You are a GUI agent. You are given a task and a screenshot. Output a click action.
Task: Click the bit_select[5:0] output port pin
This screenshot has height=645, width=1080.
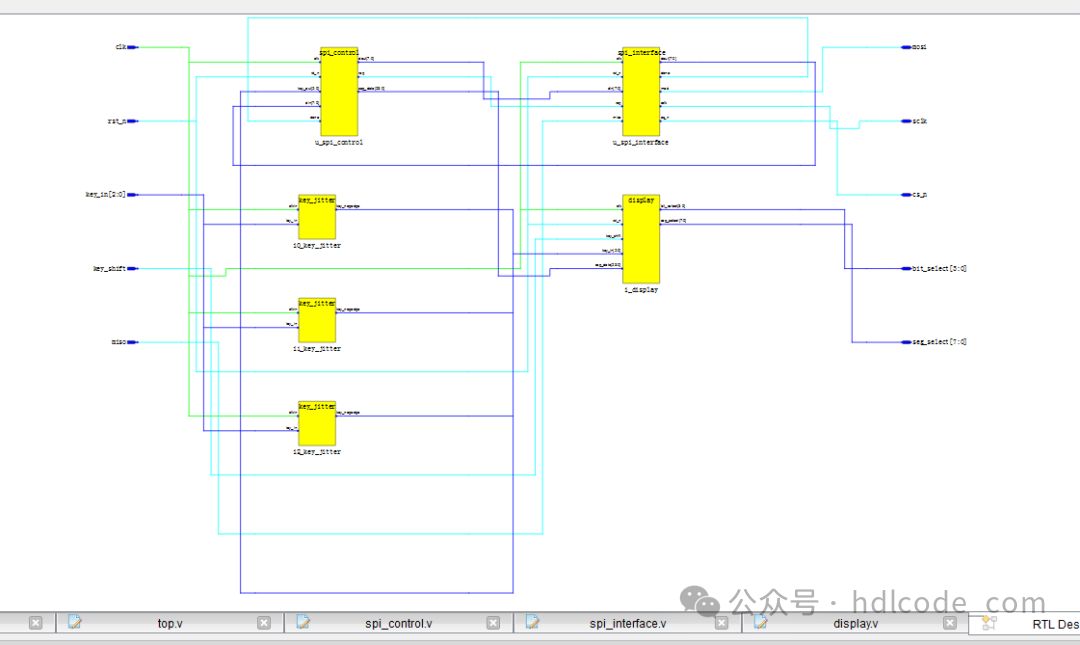click(906, 269)
